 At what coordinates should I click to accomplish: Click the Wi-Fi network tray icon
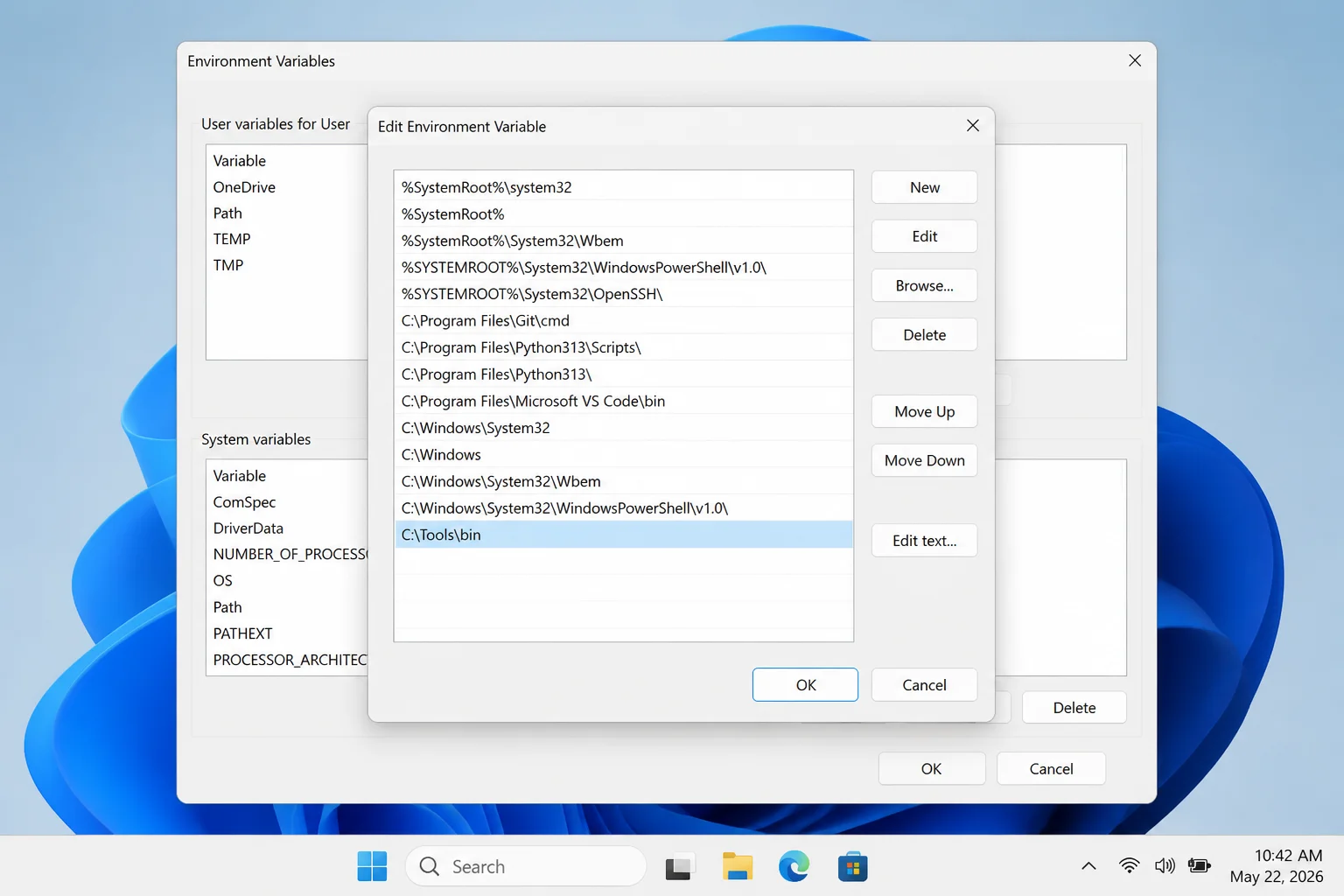pyautogui.click(x=1129, y=866)
